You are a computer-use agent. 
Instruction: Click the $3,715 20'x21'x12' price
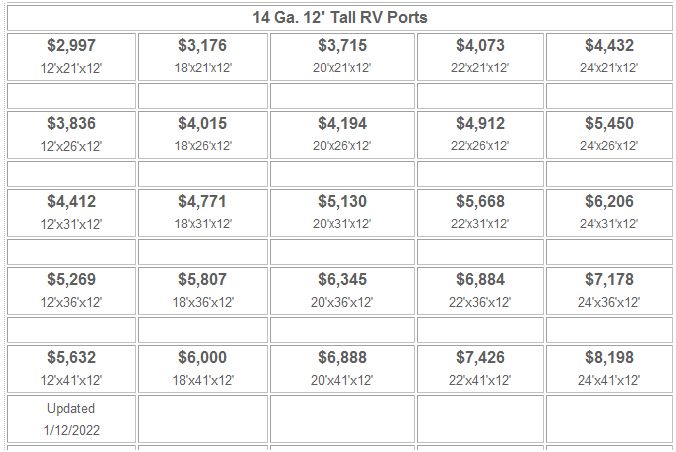[x=342, y=45]
